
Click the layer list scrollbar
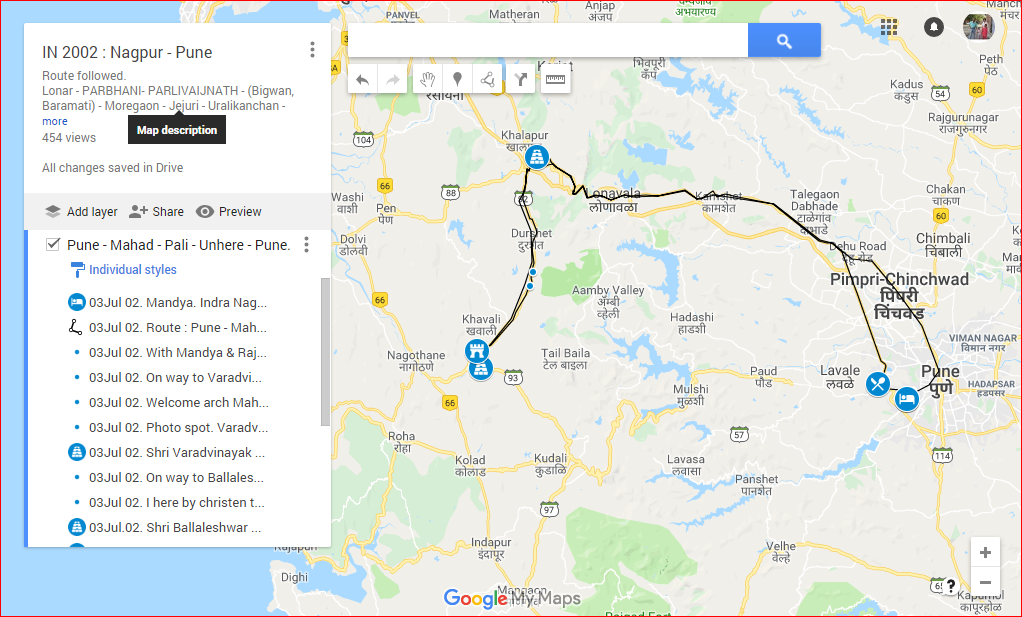pyautogui.click(x=325, y=352)
